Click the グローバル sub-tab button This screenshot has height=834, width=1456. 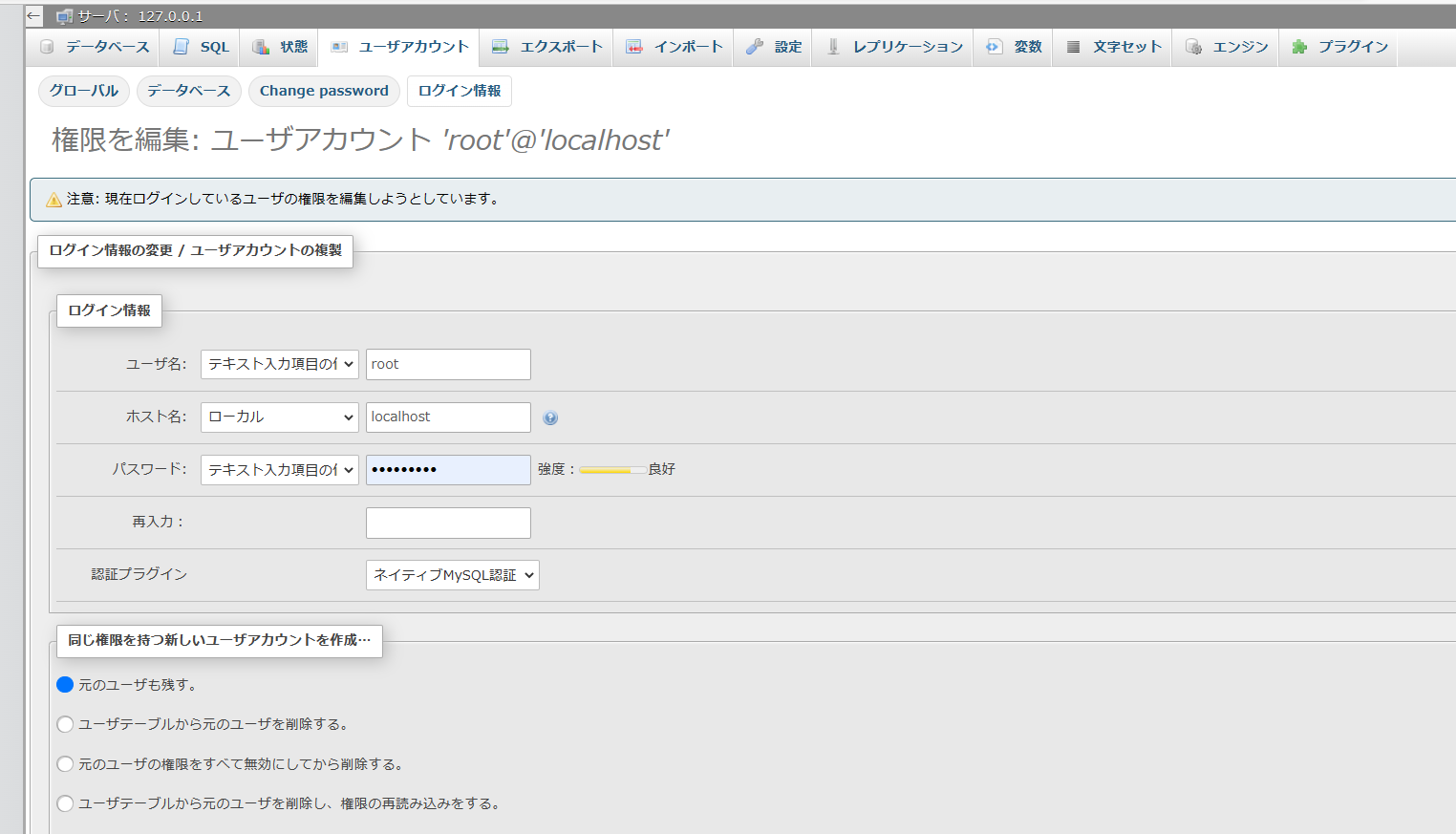point(84,91)
